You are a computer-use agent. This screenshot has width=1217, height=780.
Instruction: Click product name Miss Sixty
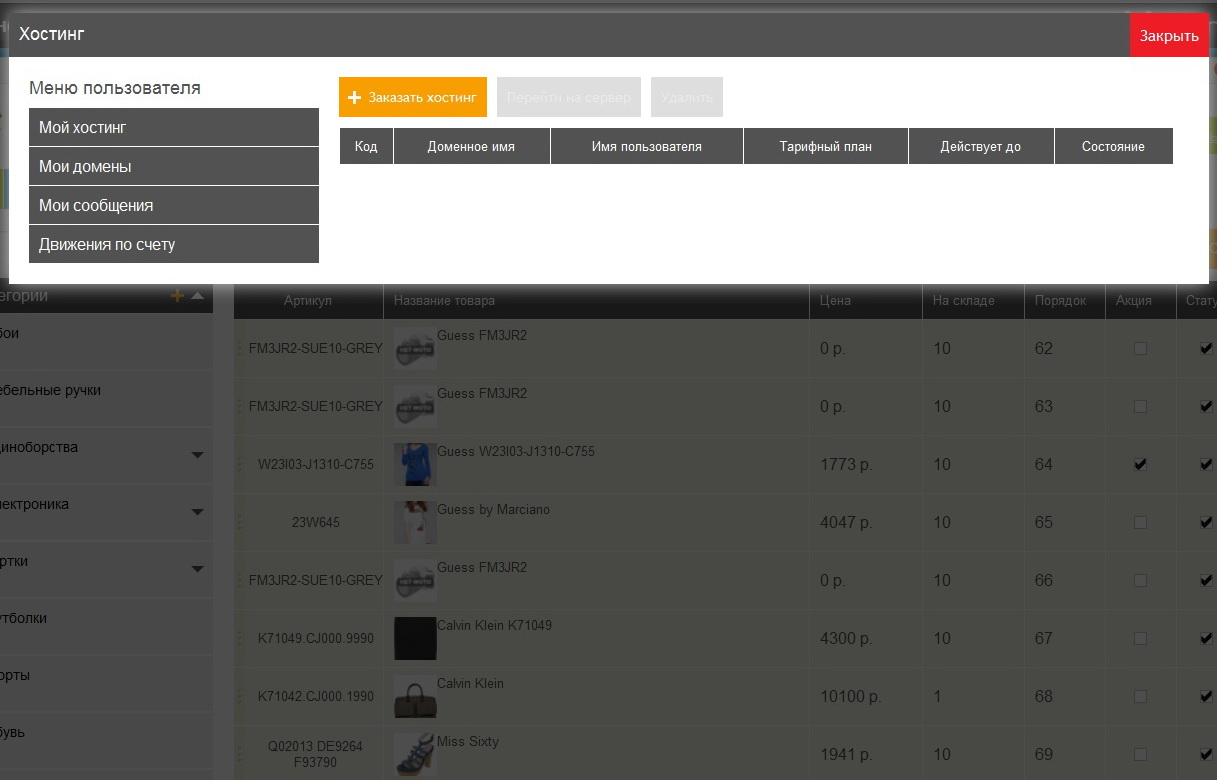click(x=467, y=742)
